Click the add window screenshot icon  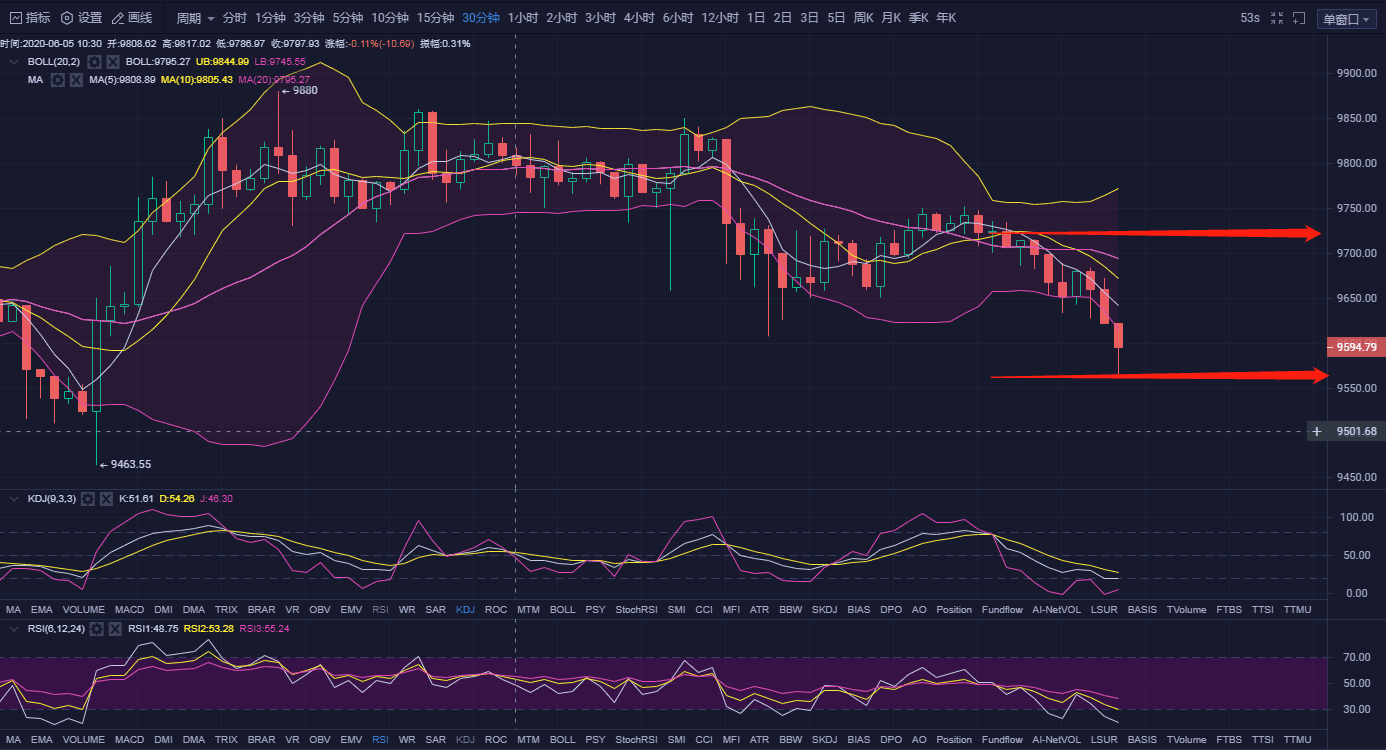click(x=1299, y=18)
